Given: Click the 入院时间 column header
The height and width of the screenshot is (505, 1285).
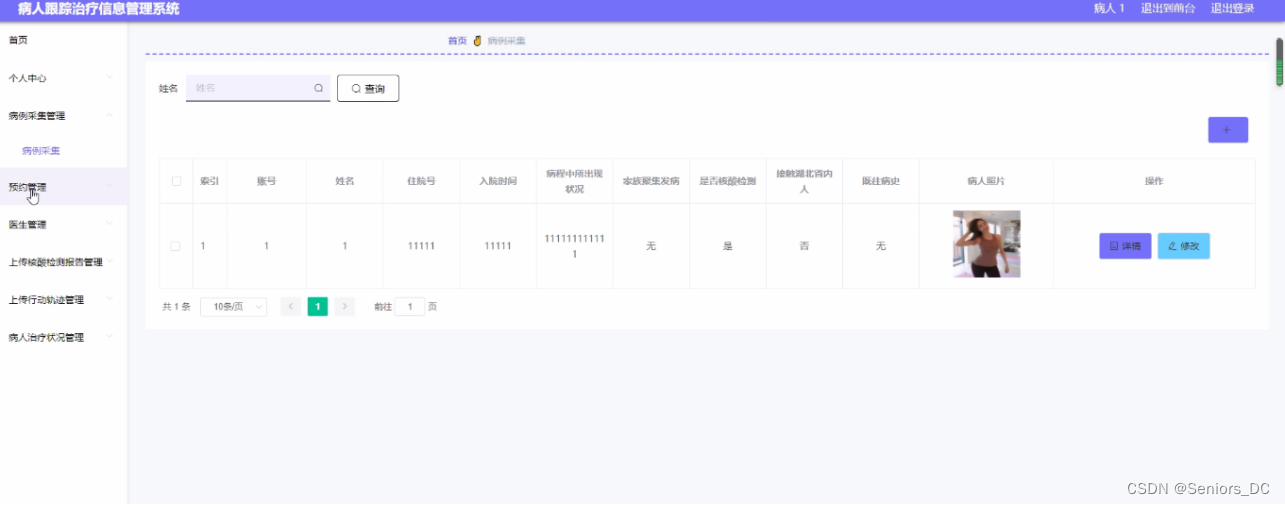Looking at the screenshot, I should click(498, 181).
